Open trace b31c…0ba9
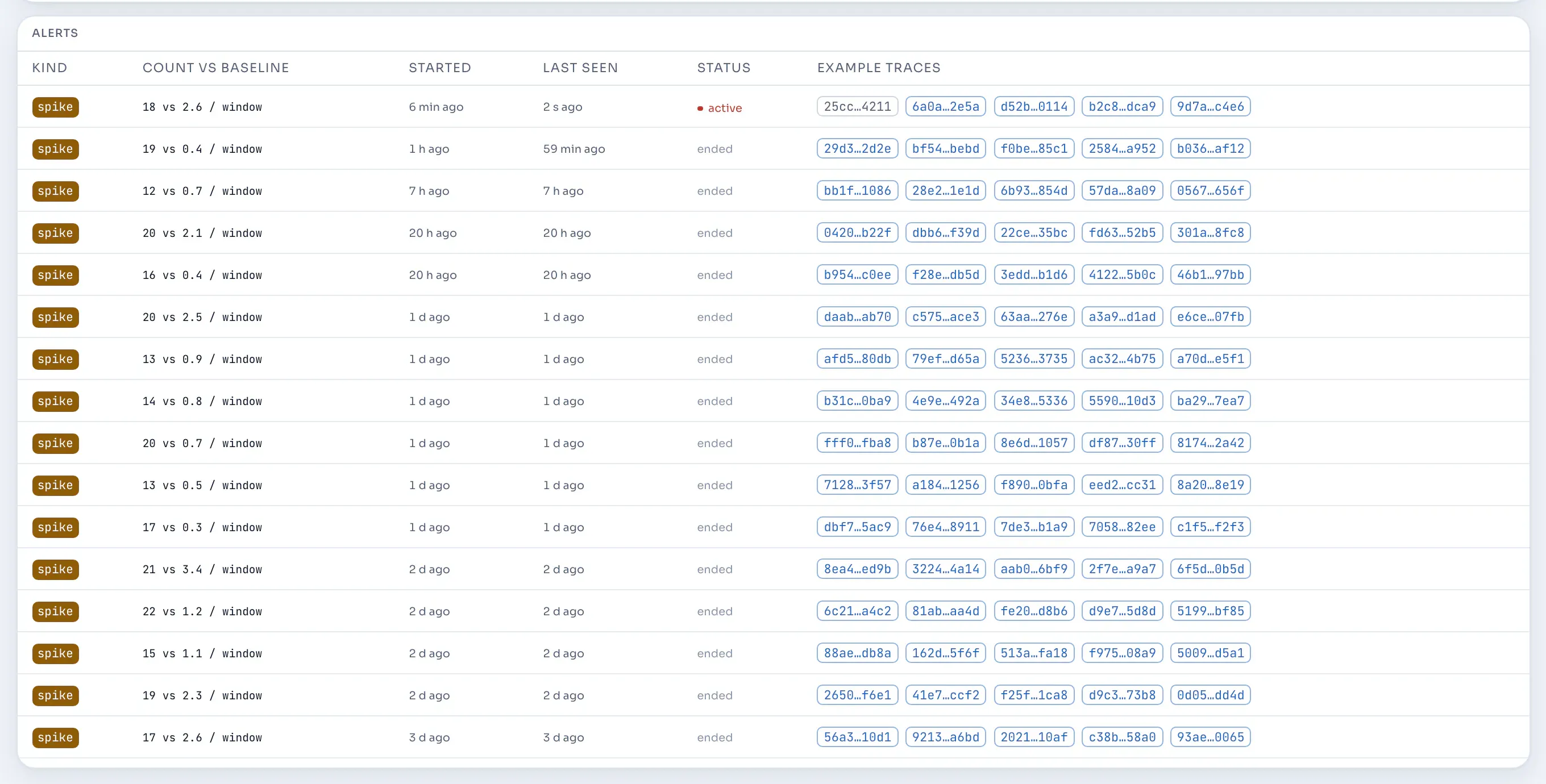1546x784 pixels. [x=857, y=401]
